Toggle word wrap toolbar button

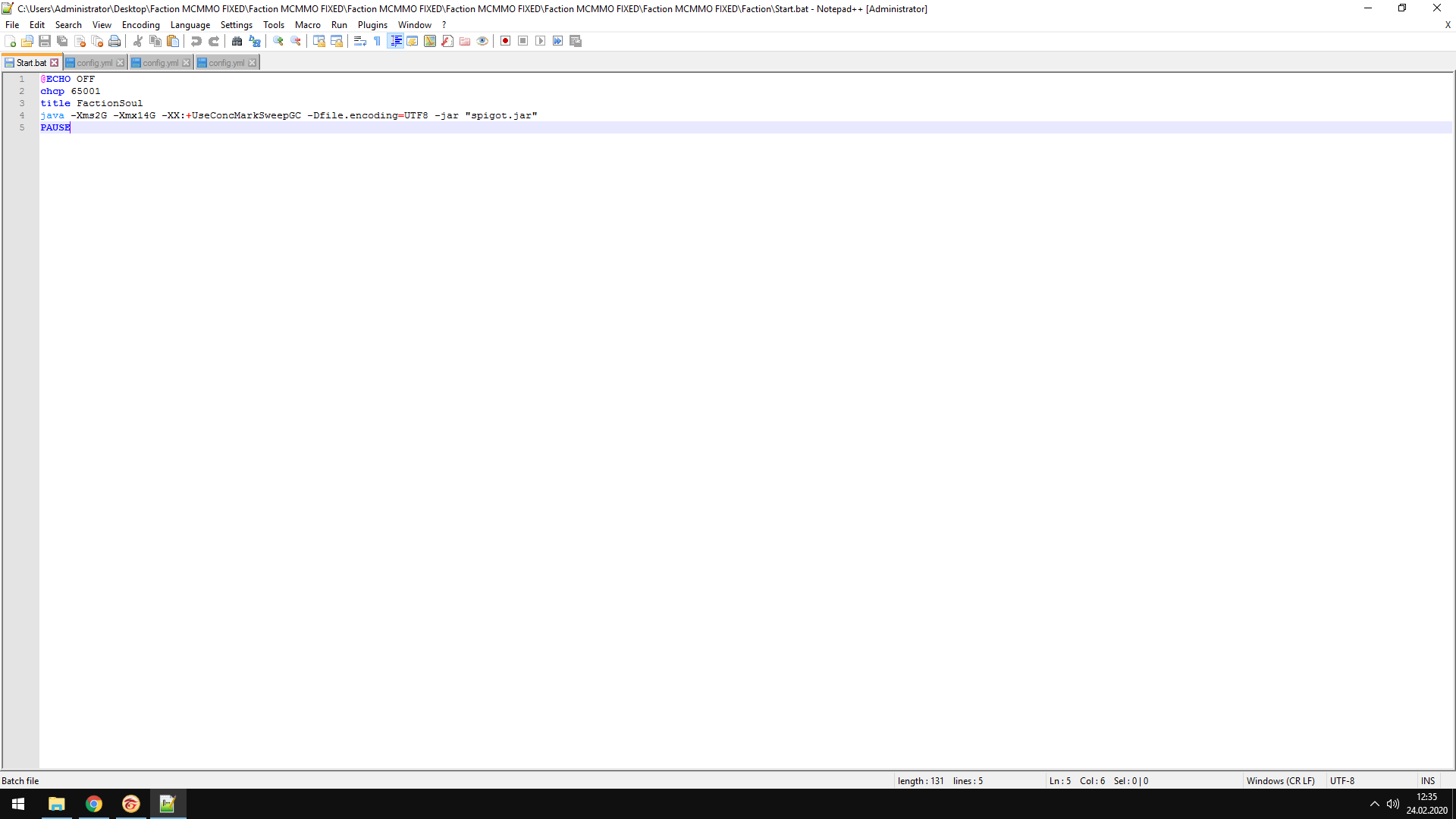tap(360, 41)
